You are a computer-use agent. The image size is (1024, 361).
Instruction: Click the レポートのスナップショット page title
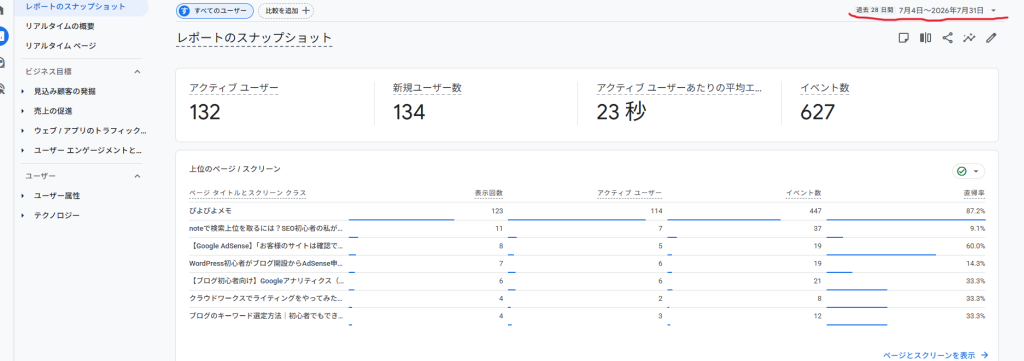[254, 38]
